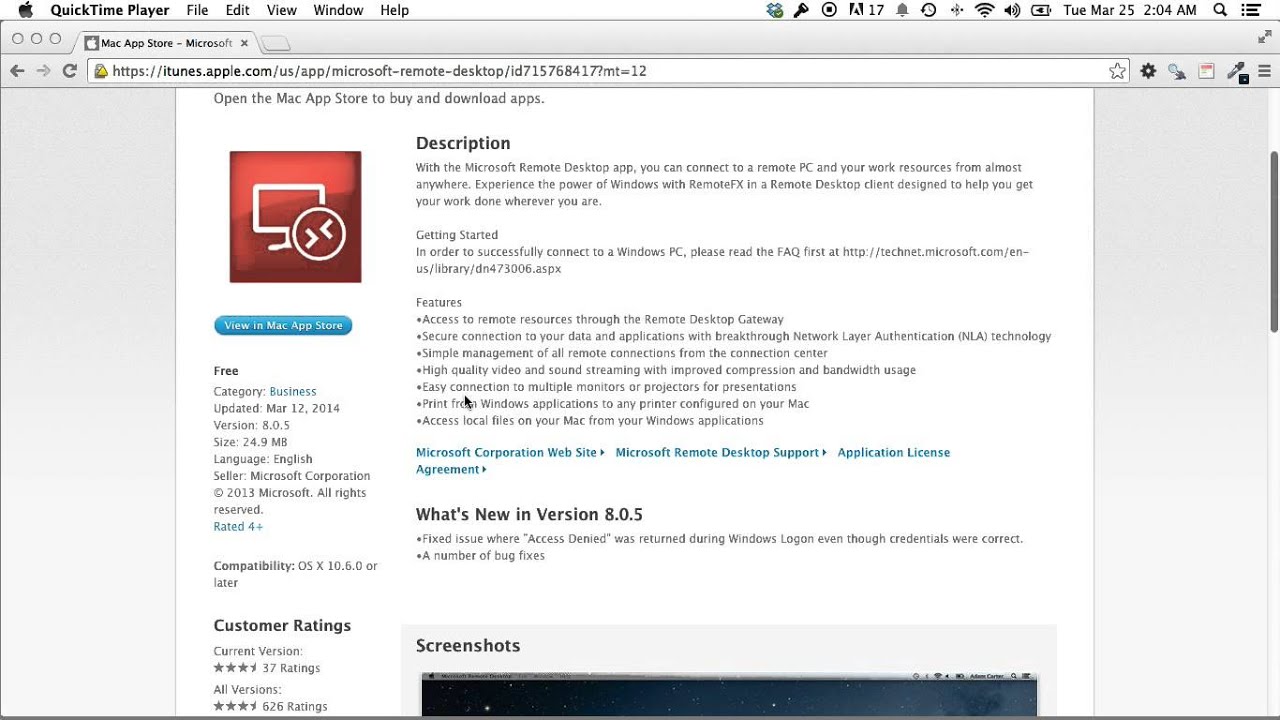Click 'Open the Mac App Store to buy' text
Screen dimensions: 1280x720
click(x=379, y=98)
